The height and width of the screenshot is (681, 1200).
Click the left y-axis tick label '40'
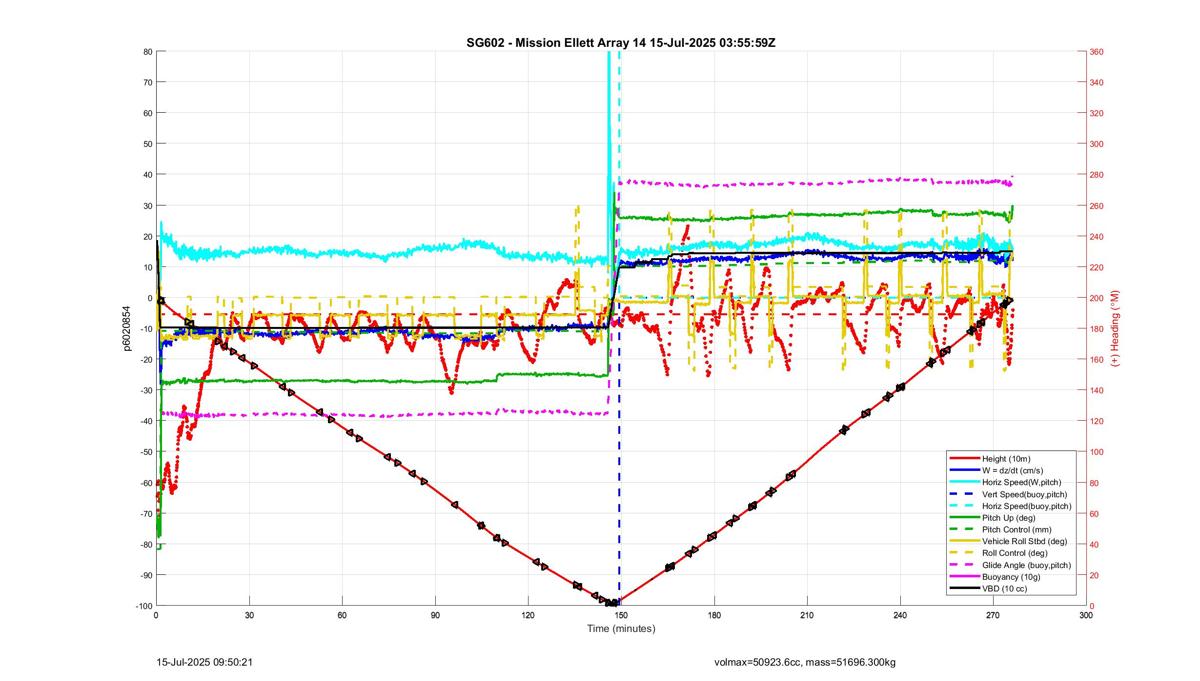[x=147, y=175]
